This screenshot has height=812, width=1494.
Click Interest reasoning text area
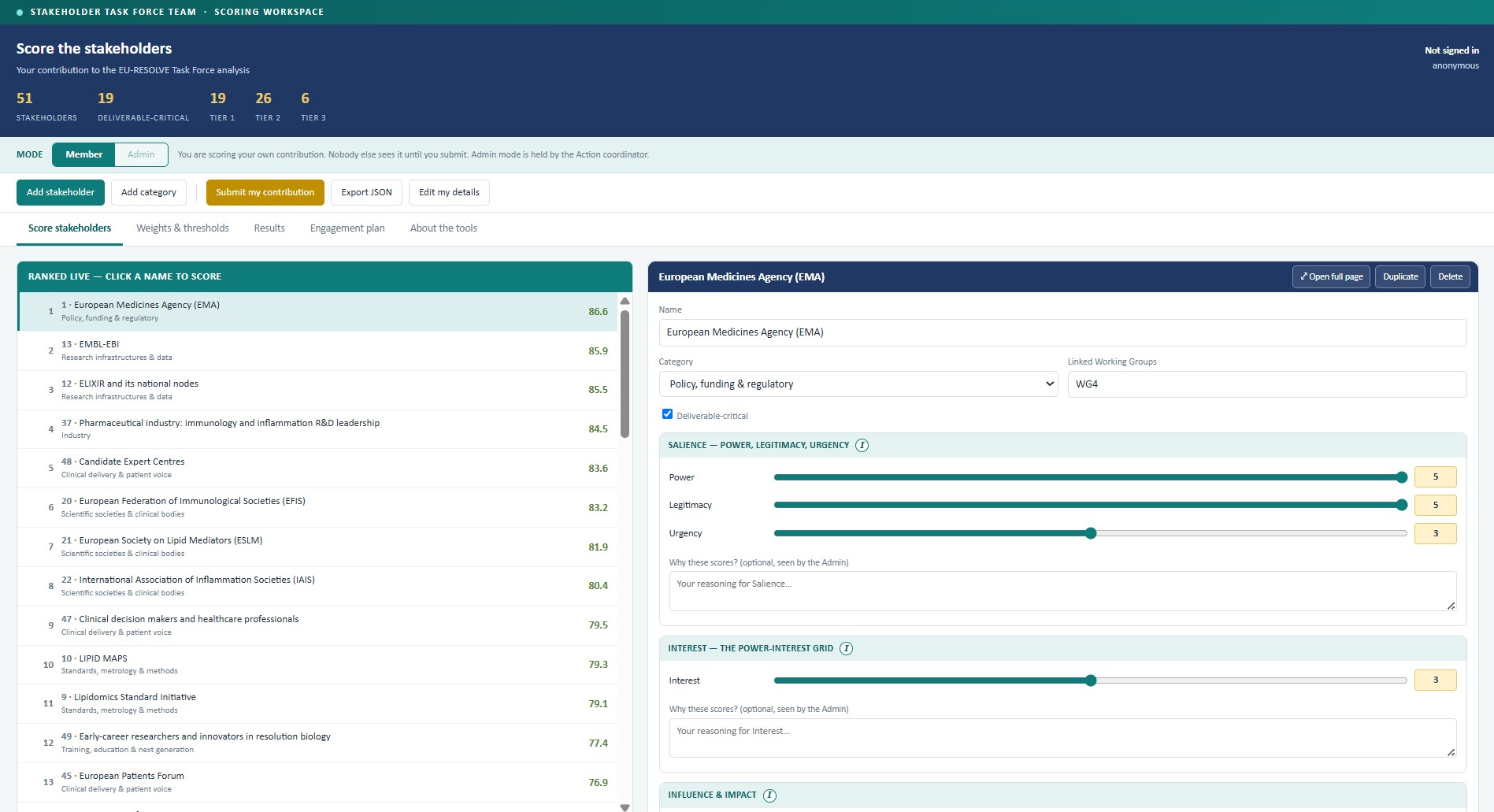coord(1062,738)
